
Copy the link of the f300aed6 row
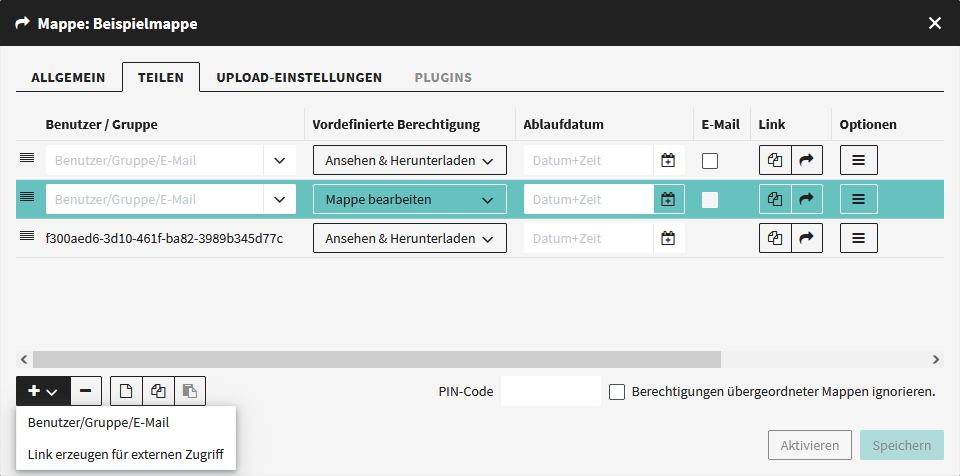point(775,238)
